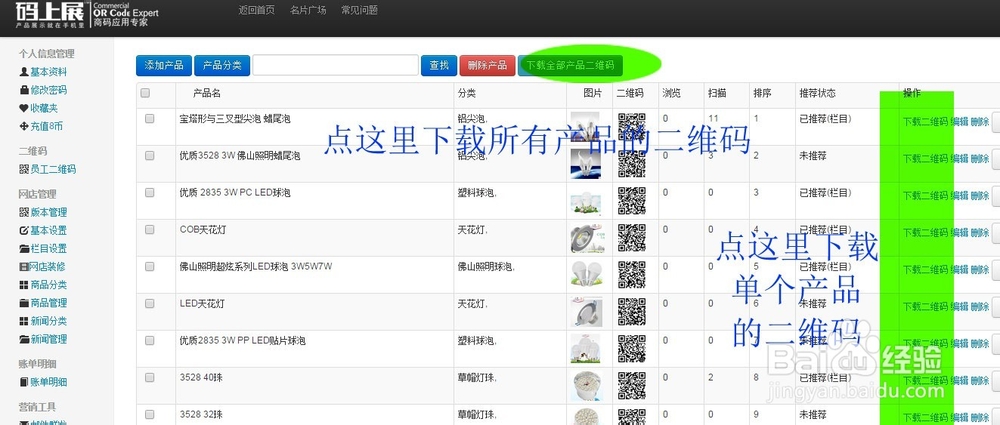Open QR code of 3528 40珠 row
This screenshot has height=425, width=1000.
coord(631,386)
